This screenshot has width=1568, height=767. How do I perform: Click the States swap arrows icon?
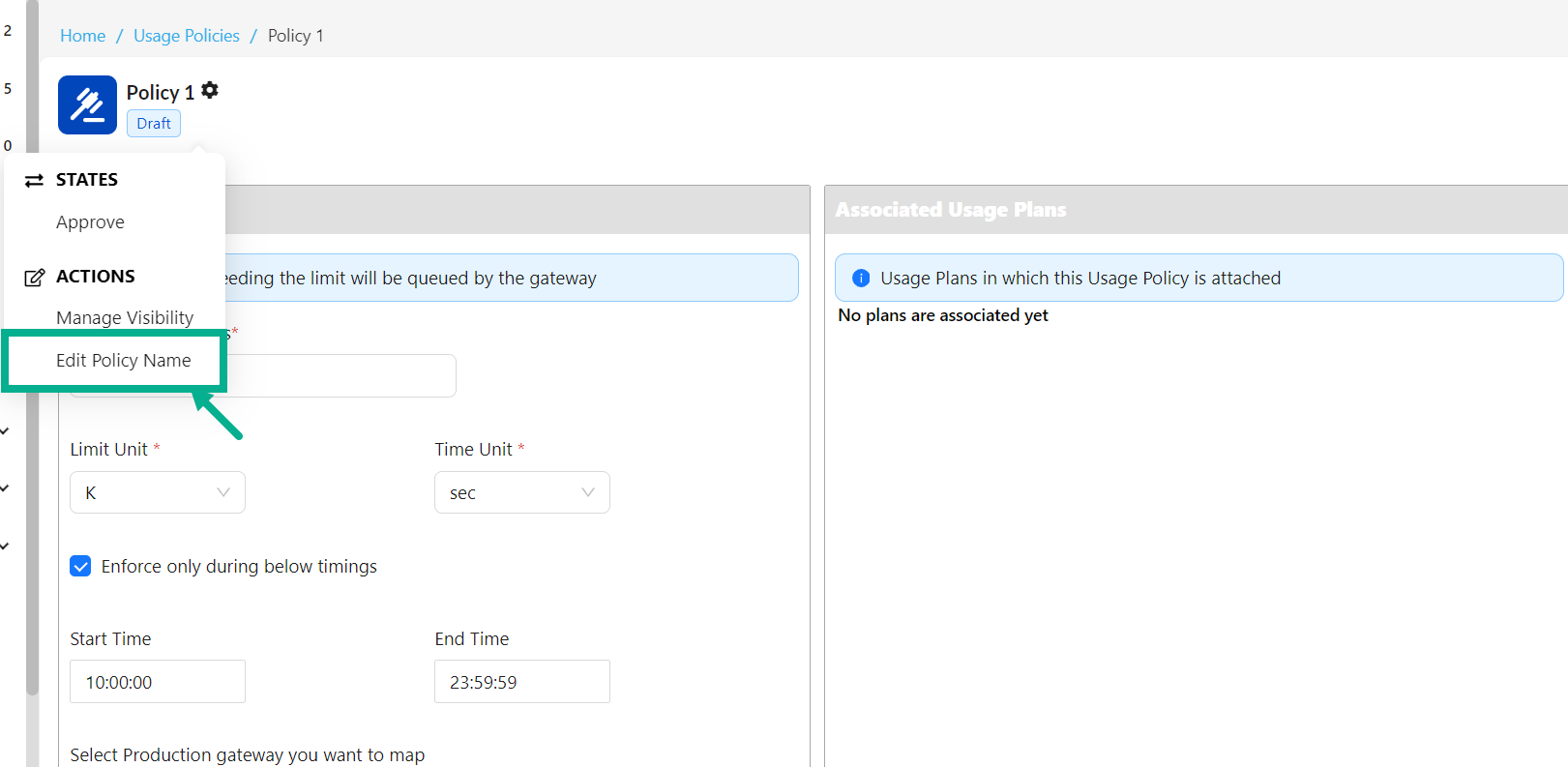click(x=34, y=181)
